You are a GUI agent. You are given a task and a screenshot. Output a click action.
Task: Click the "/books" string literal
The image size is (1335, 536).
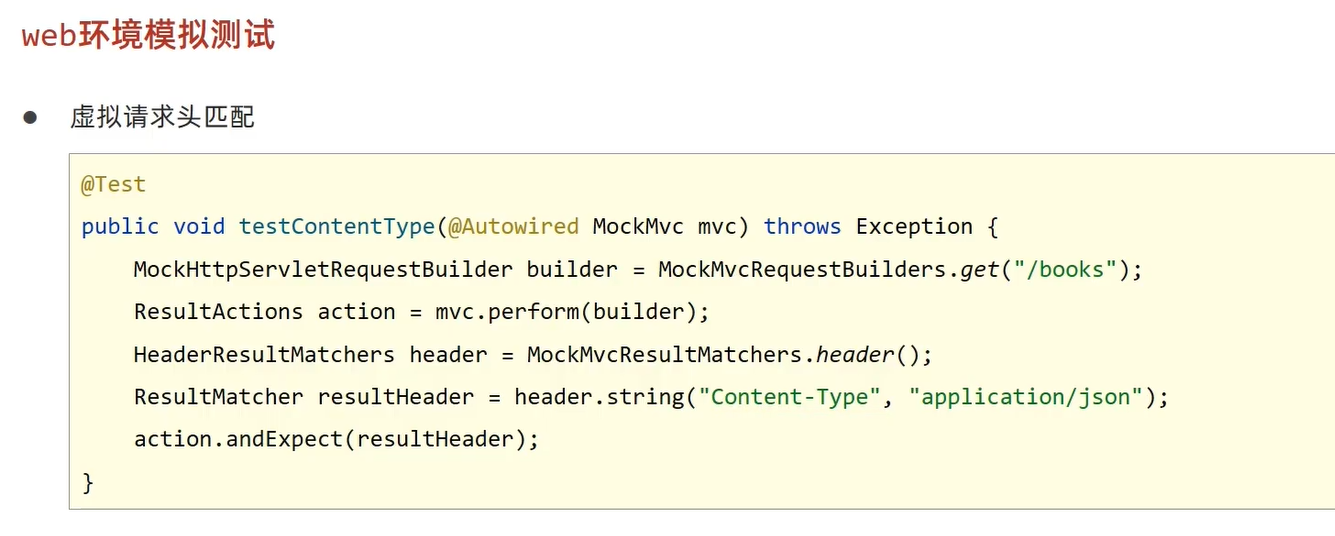pyautogui.click(x=1070, y=270)
